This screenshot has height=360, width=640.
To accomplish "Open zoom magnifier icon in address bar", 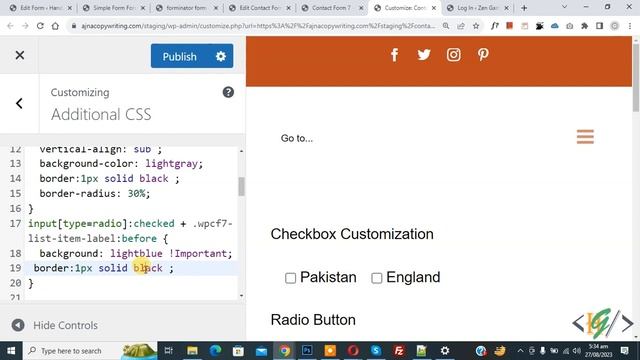I will pos(446,26).
